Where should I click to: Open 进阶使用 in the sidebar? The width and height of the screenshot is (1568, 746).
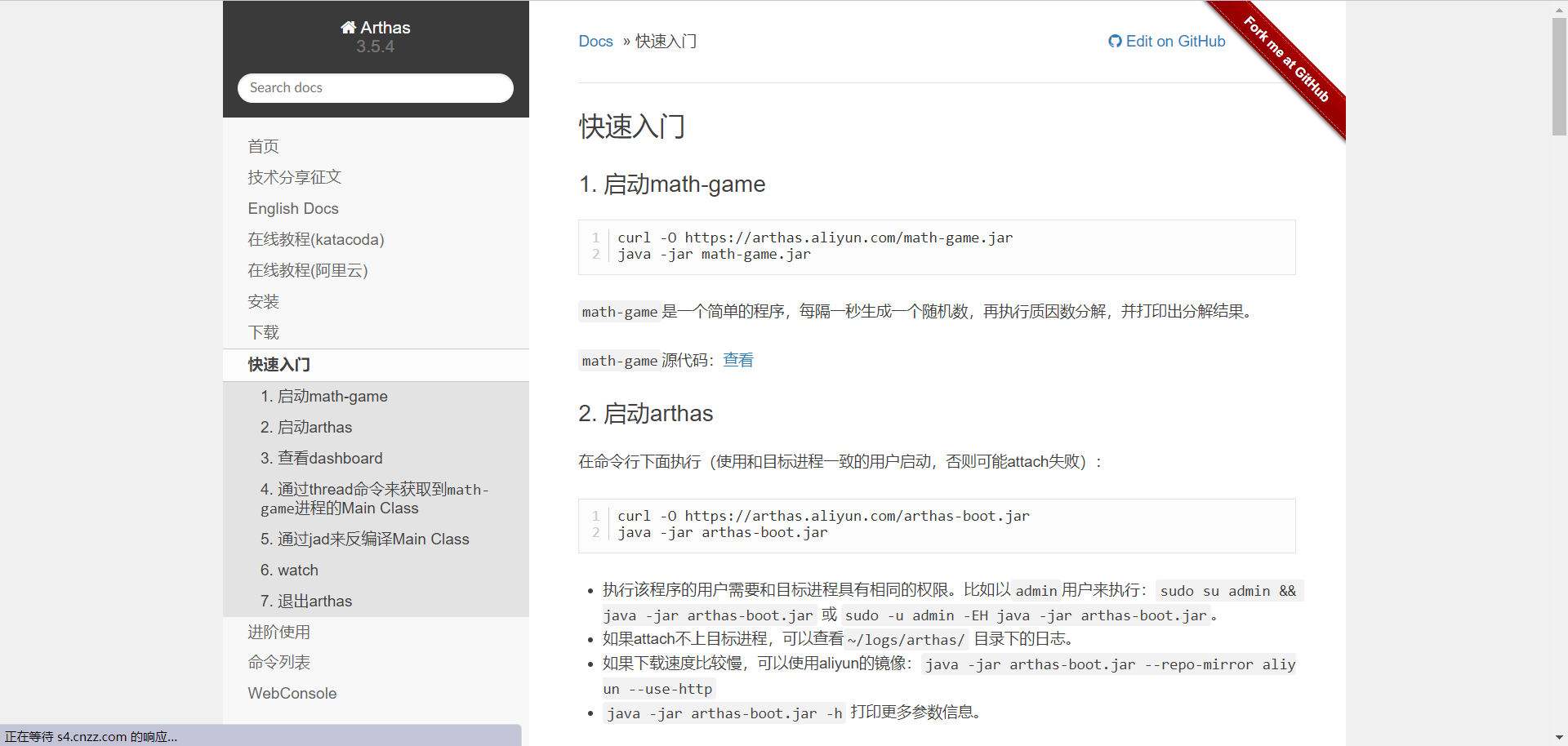click(x=278, y=632)
